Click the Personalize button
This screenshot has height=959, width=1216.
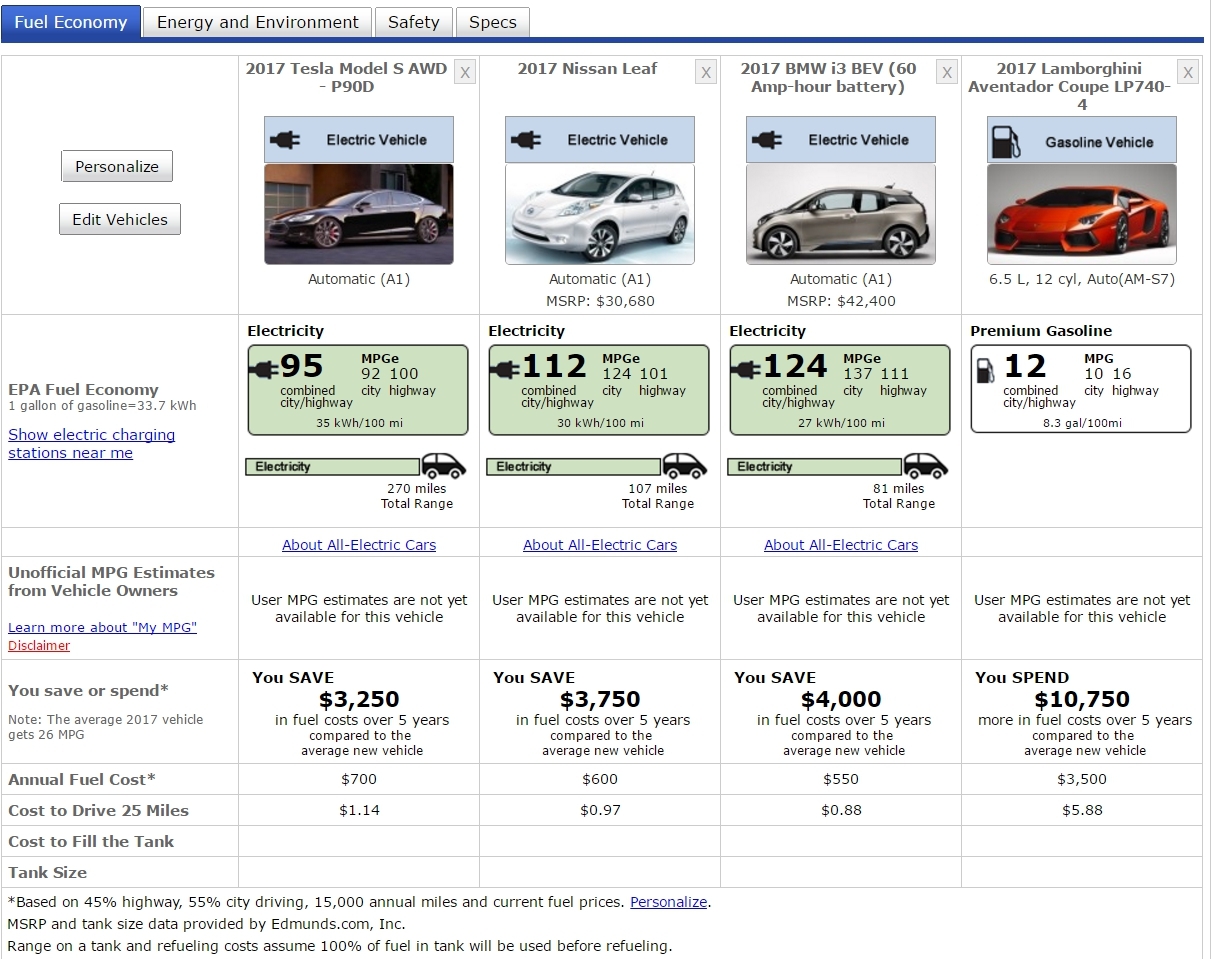coord(117,166)
